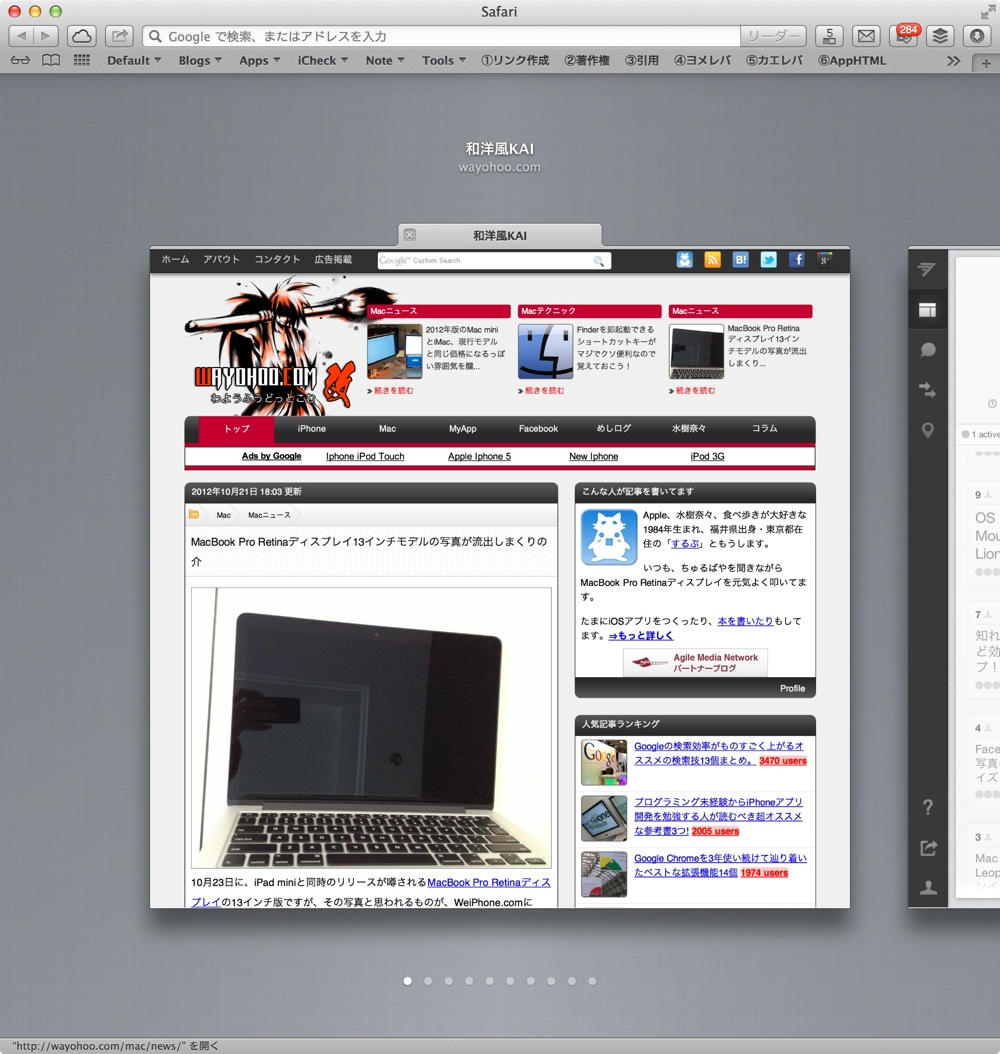Click the ③引用 bookmarklet

pyautogui.click(x=642, y=60)
